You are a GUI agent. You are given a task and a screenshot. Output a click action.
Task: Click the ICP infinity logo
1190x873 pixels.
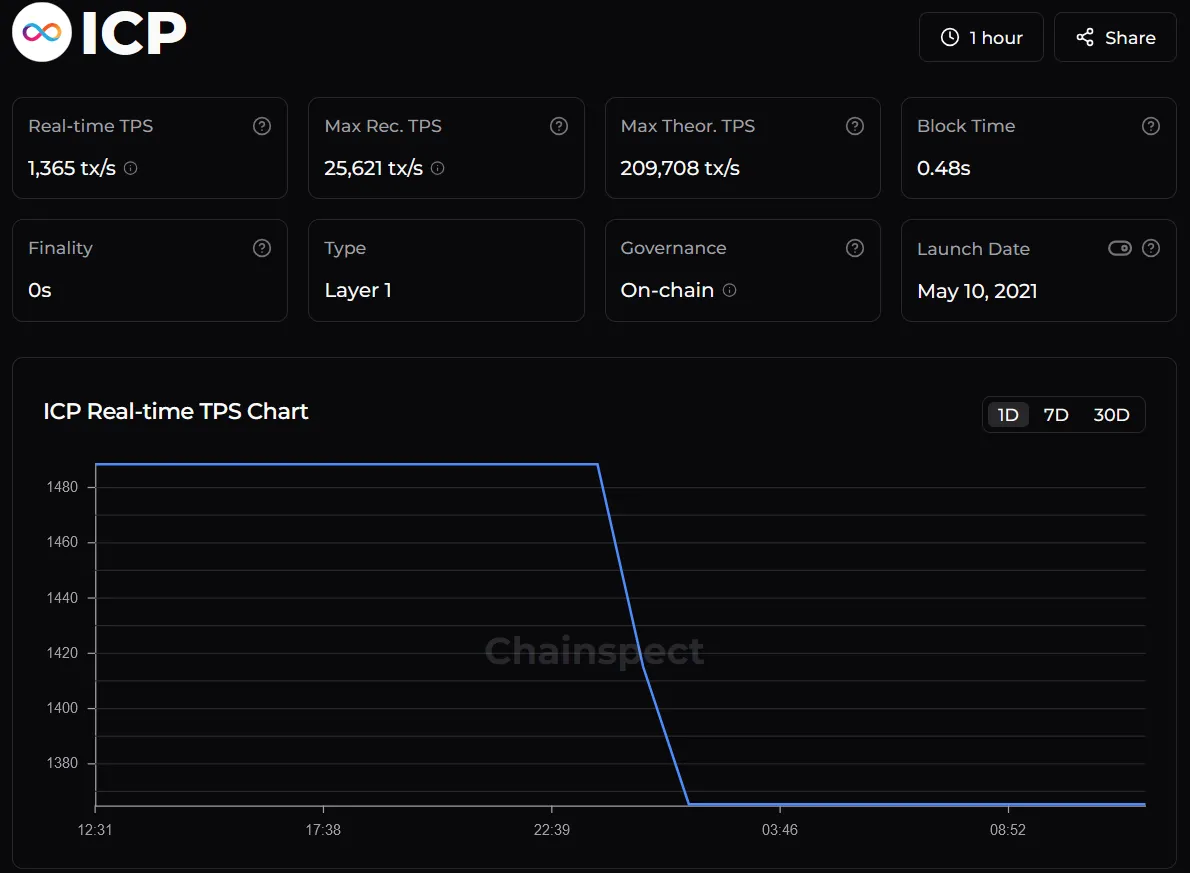click(42, 32)
